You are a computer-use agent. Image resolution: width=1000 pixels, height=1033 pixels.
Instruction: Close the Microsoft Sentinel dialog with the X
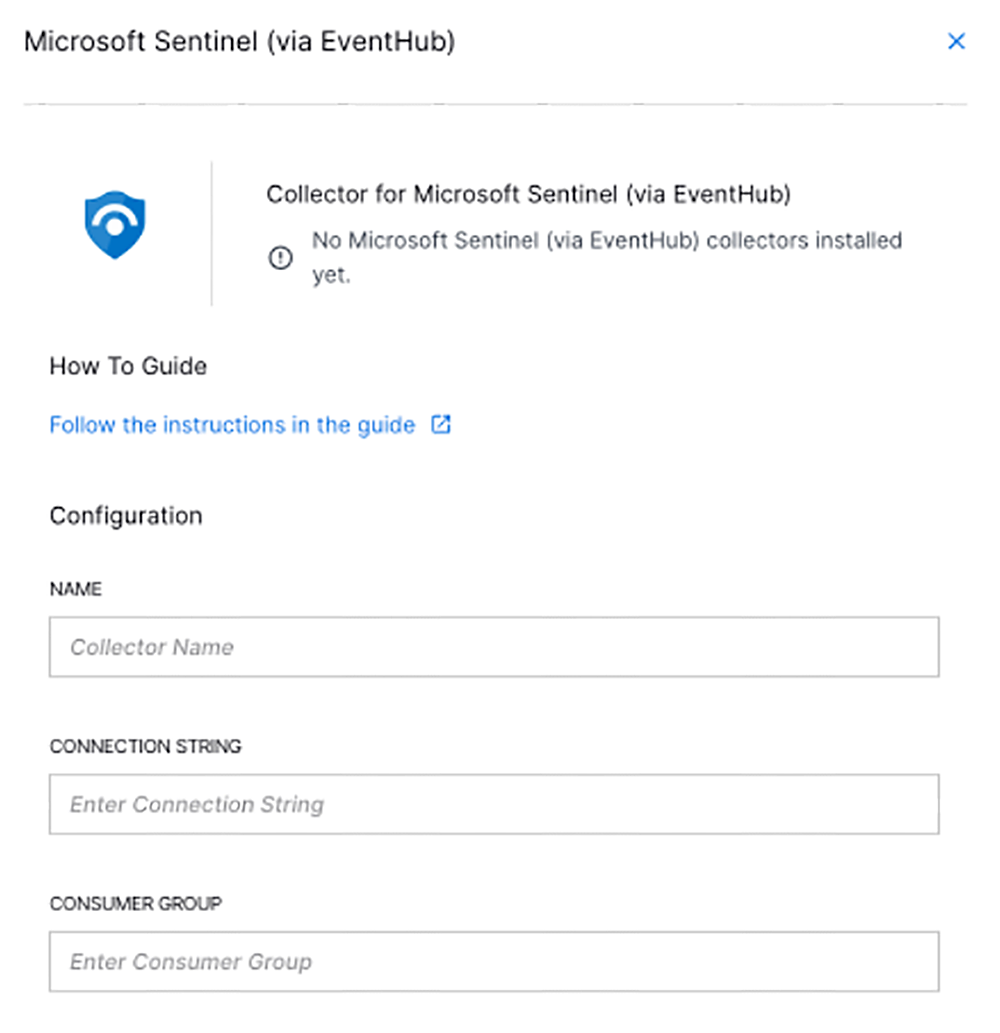pos(957,41)
